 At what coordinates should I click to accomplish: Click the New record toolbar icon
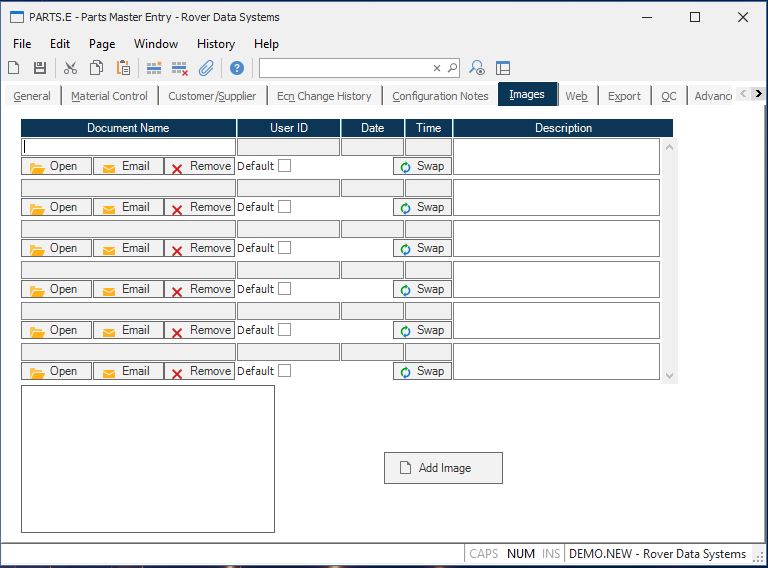(x=14, y=68)
